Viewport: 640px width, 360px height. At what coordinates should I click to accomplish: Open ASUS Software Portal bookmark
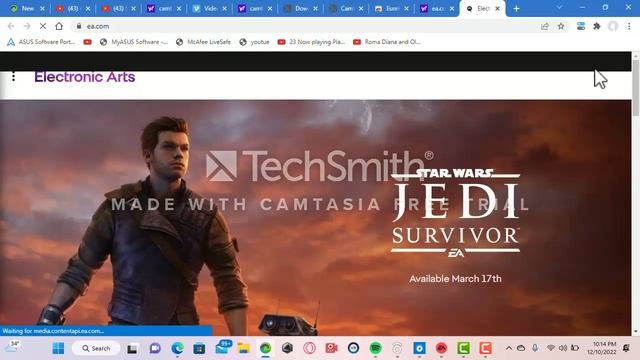tap(41, 42)
